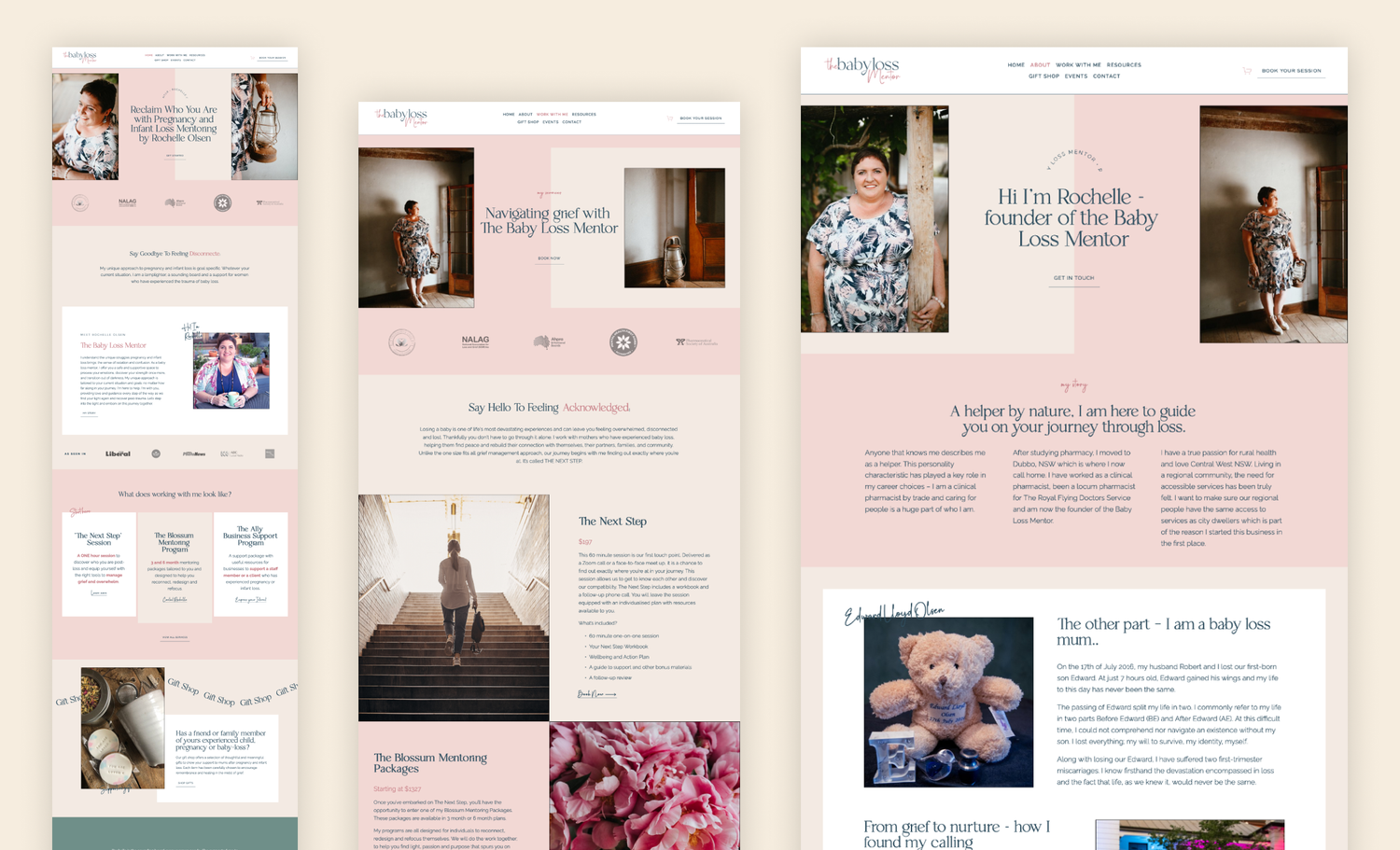Image resolution: width=1400 pixels, height=850 pixels.
Task: Click the GET IN TOUCH button
Action: (1073, 277)
